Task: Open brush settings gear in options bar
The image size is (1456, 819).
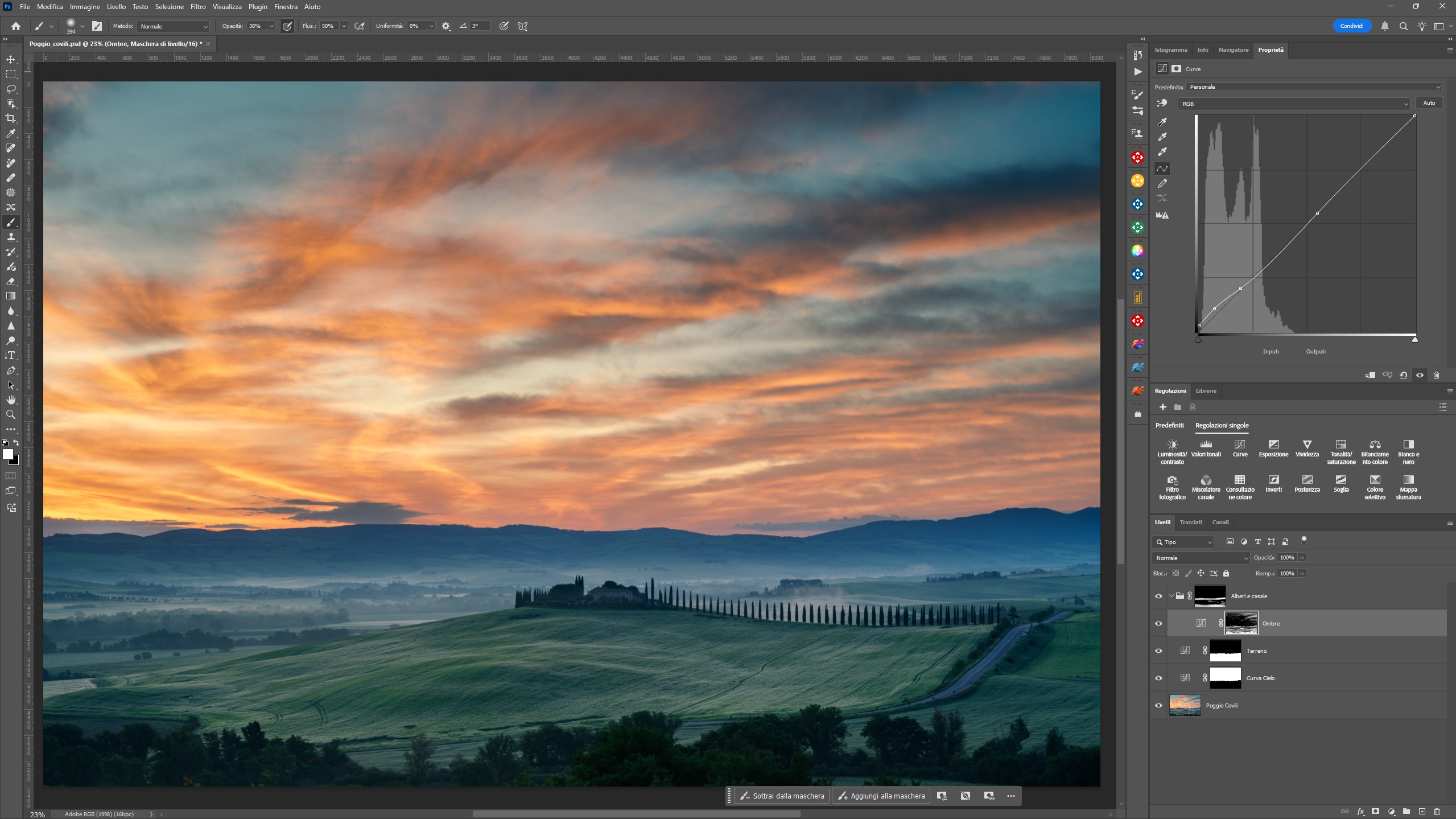Action: (x=446, y=26)
